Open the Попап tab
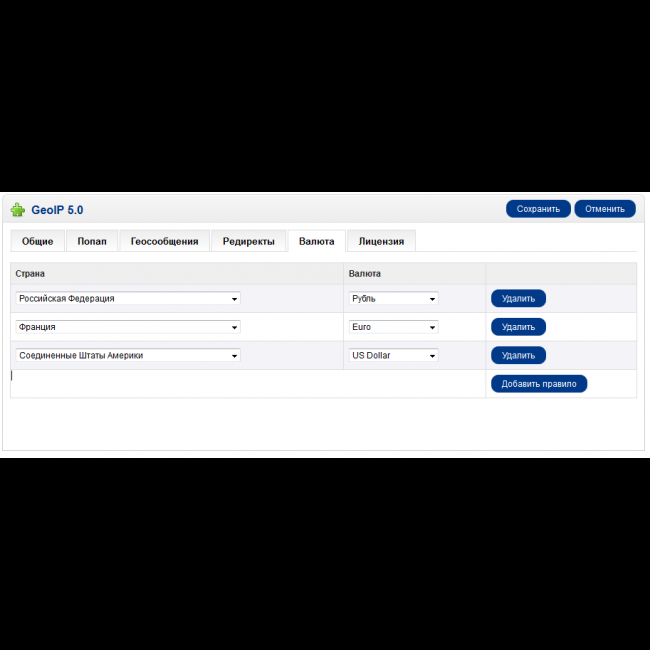Screen dimensions: 650x650 (x=92, y=241)
